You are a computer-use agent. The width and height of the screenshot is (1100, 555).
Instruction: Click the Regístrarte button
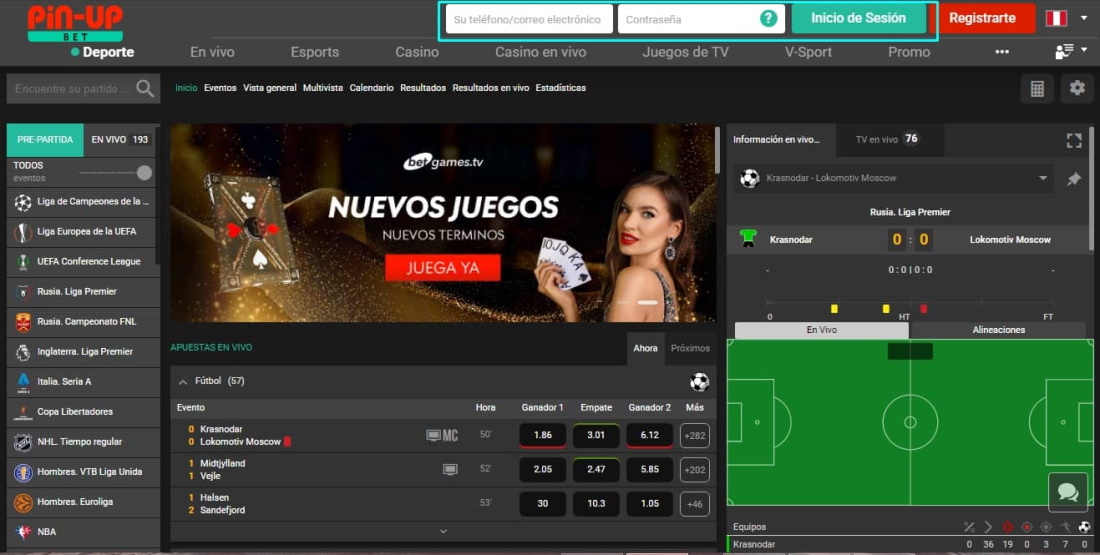[x=982, y=18]
